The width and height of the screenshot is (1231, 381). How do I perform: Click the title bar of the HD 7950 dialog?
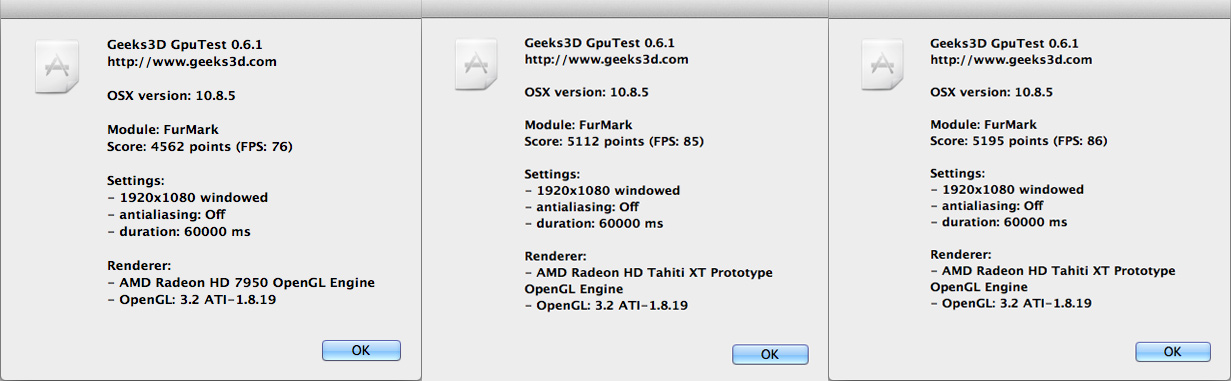(x=210, y=8)
